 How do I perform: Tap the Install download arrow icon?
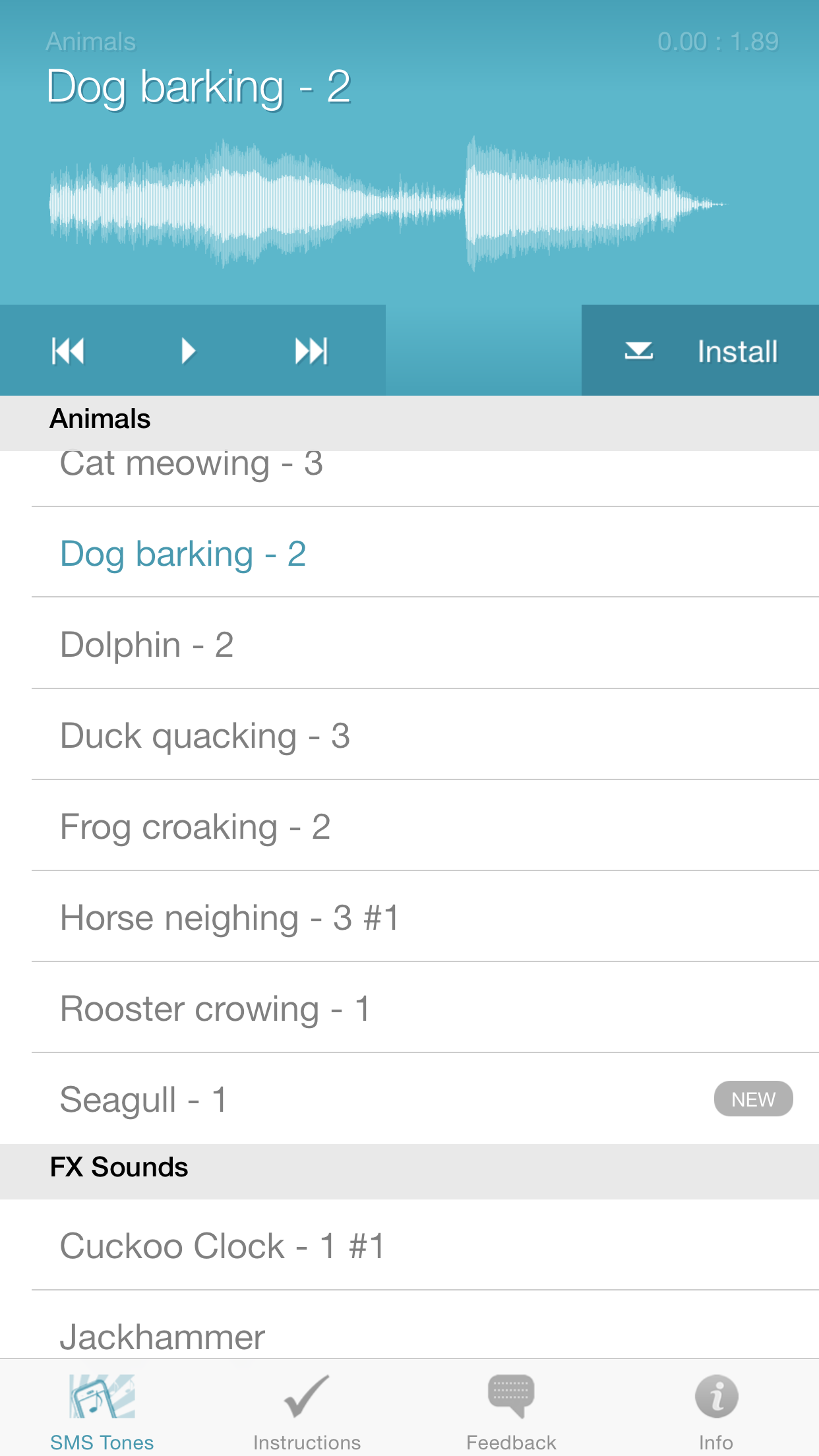(638, 351)
